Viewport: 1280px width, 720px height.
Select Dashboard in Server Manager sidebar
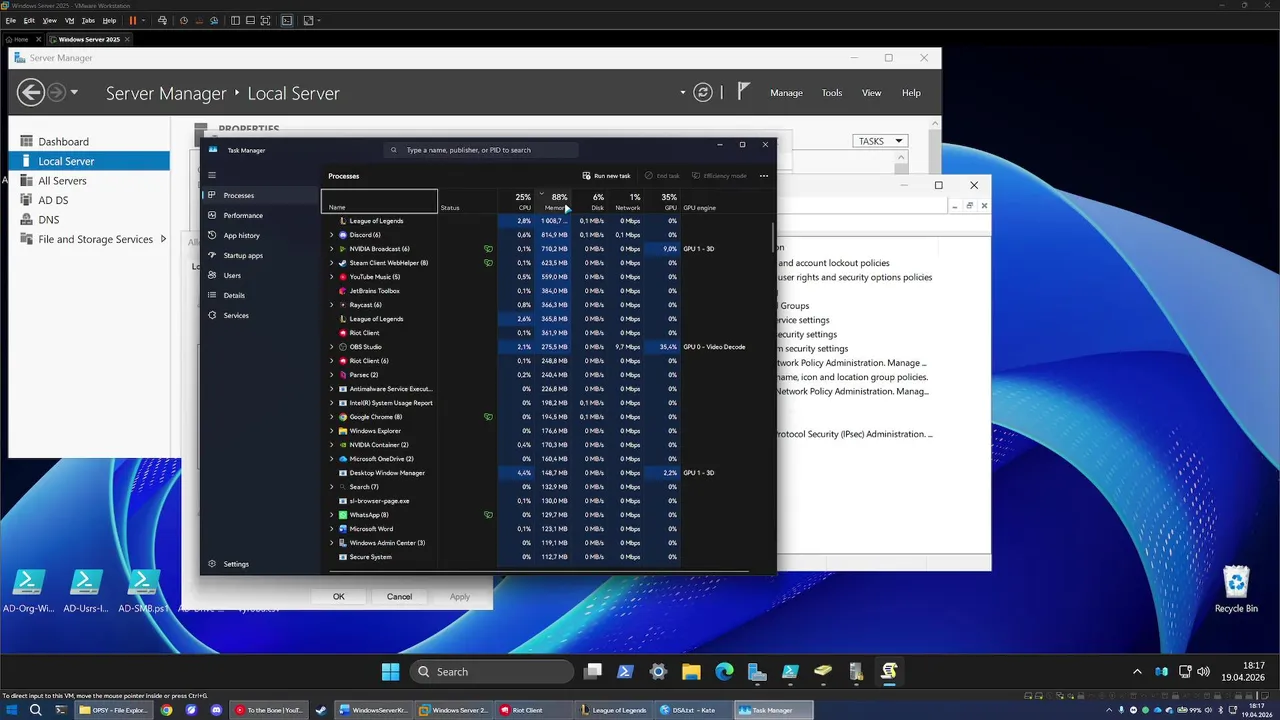[89, 142]
